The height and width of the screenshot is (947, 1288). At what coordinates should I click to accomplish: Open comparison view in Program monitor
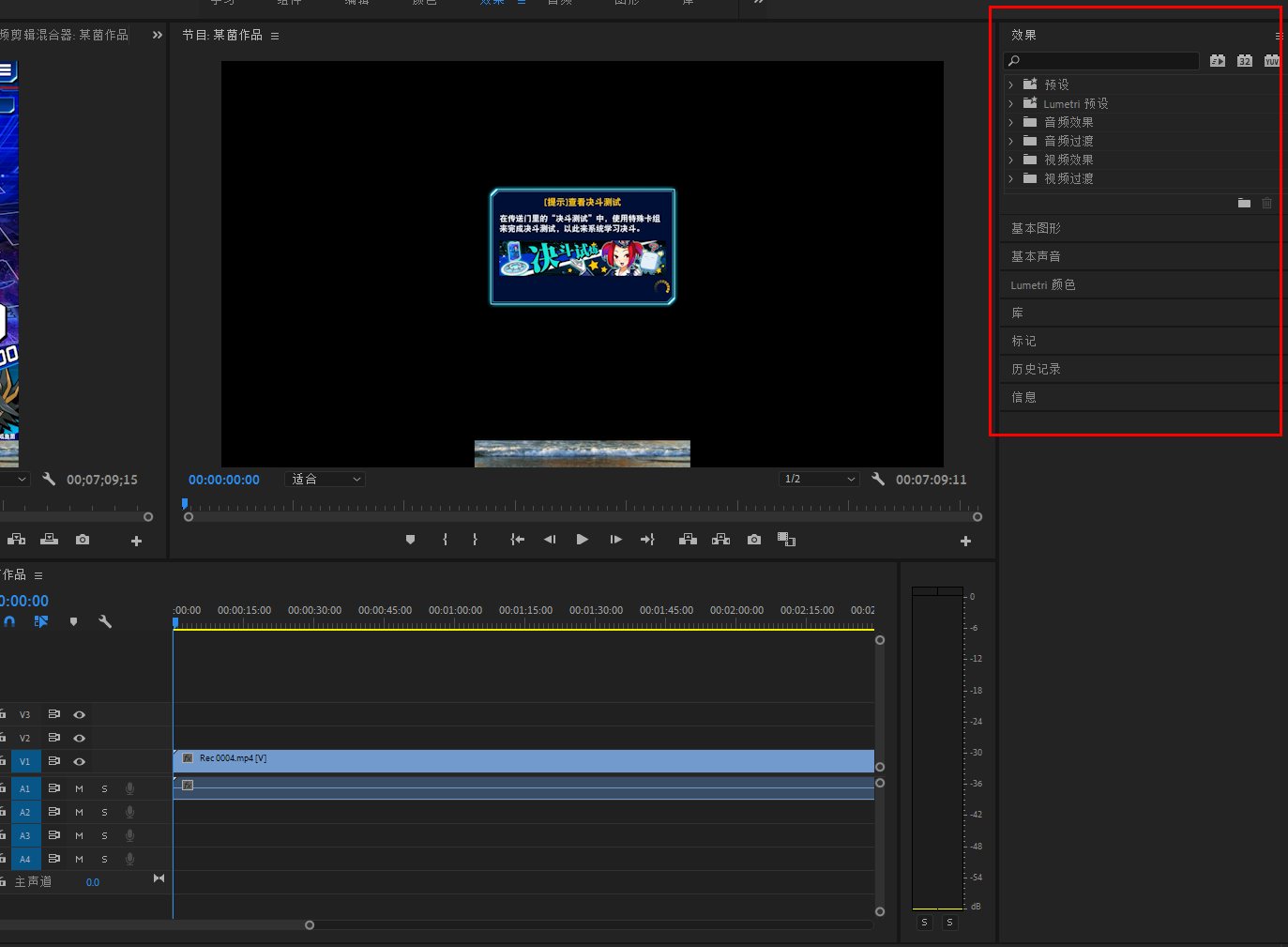786,540
